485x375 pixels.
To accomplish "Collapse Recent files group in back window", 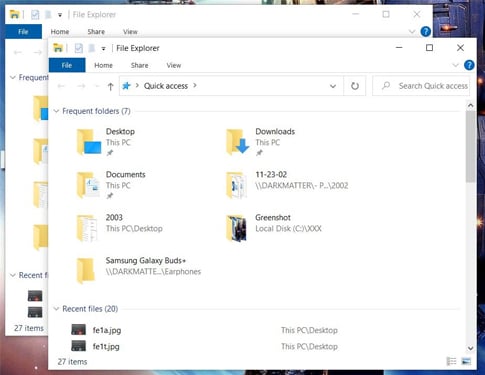I will click(x=13, y=275).
